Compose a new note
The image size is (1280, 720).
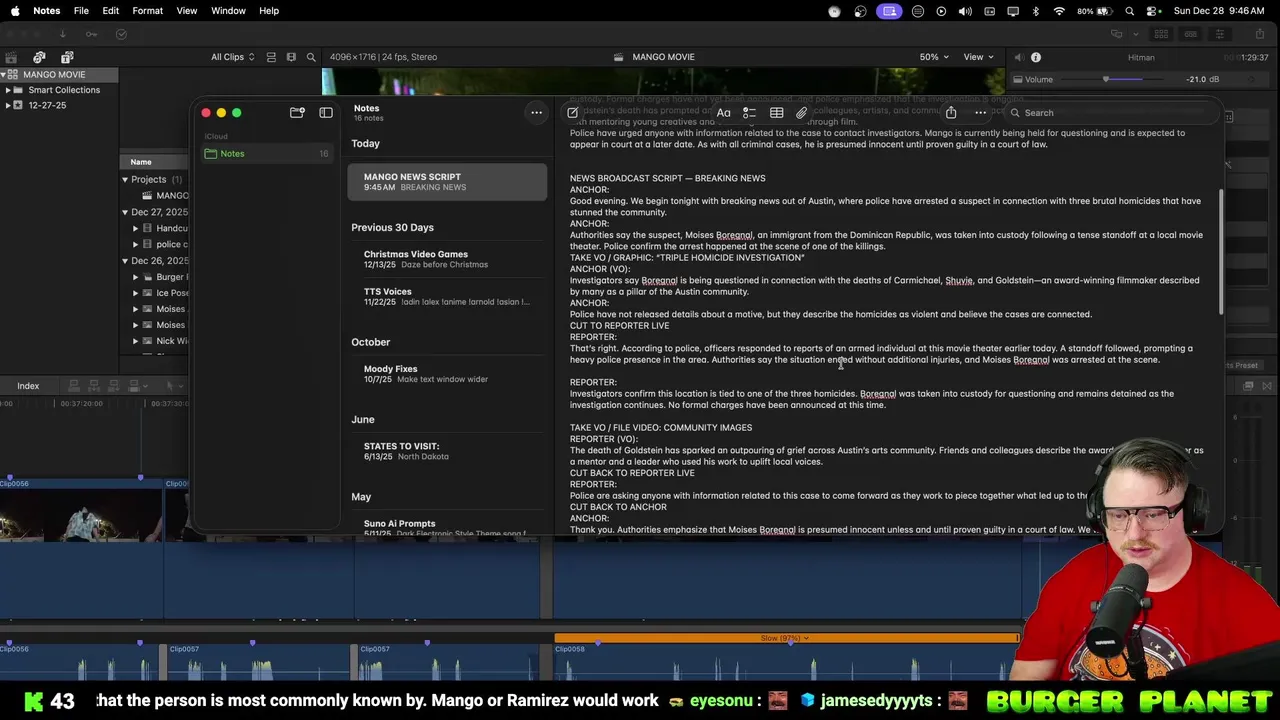(573, 113)
